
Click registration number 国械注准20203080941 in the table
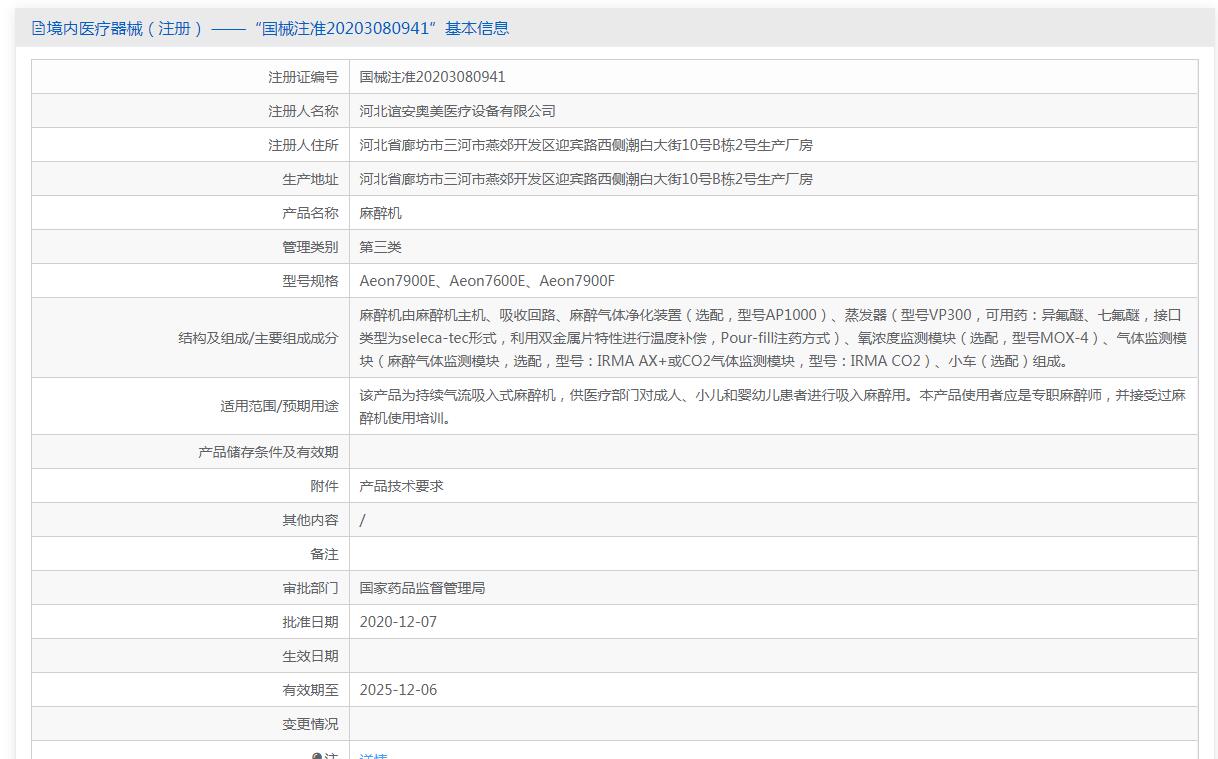click(x=432, y=77)
